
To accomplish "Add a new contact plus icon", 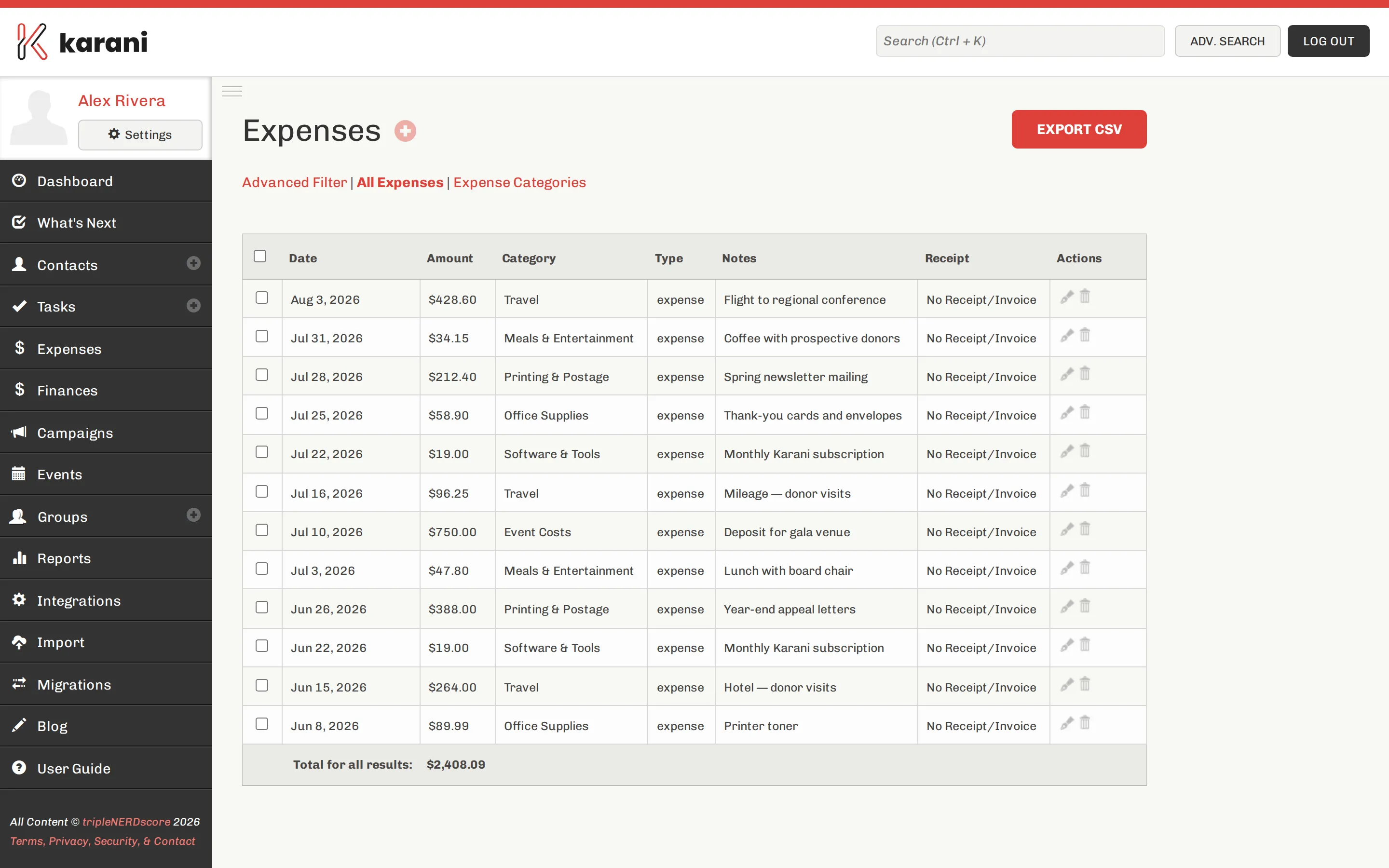I will [x=193, y=263].
